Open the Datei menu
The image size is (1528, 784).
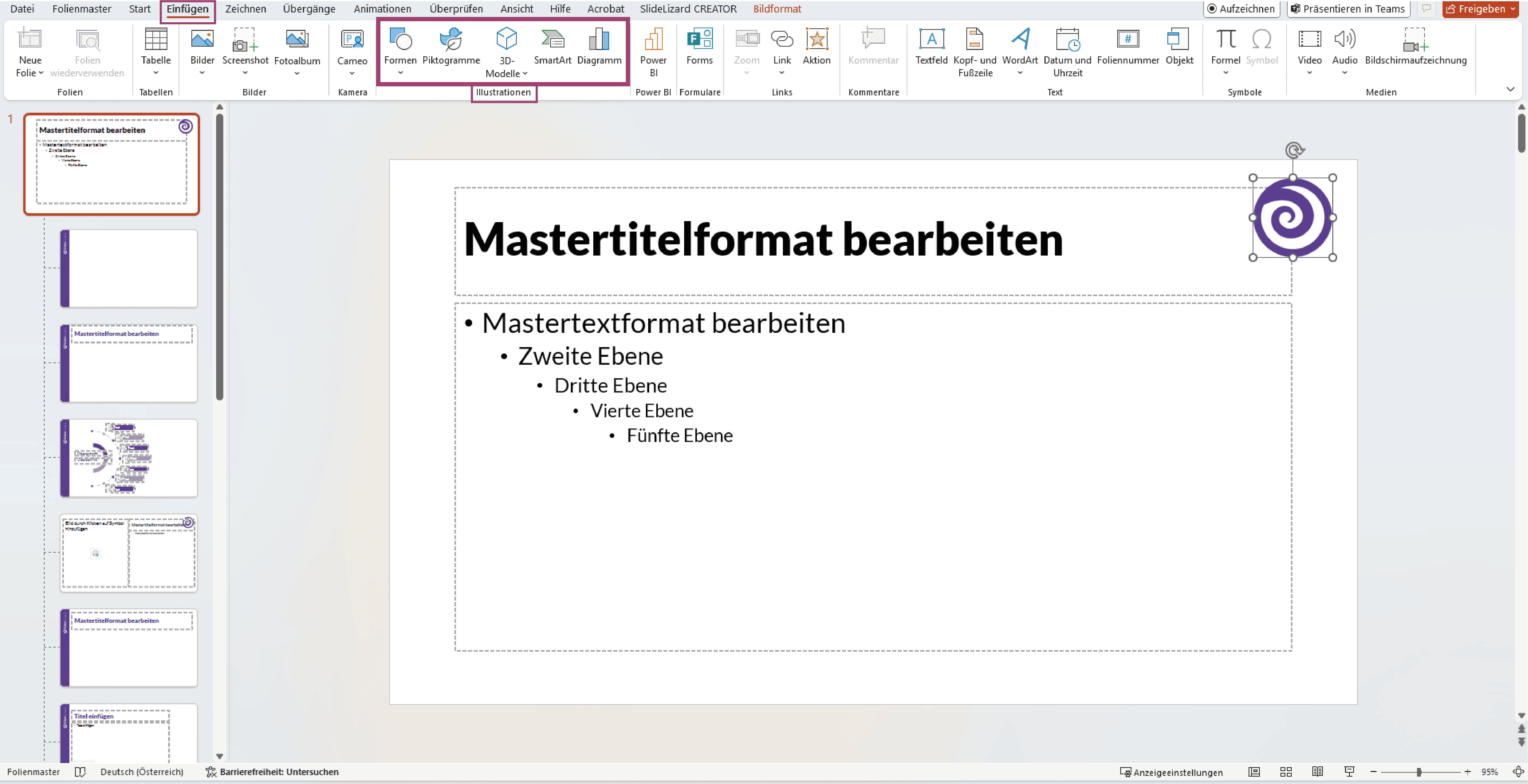[22, 9]
